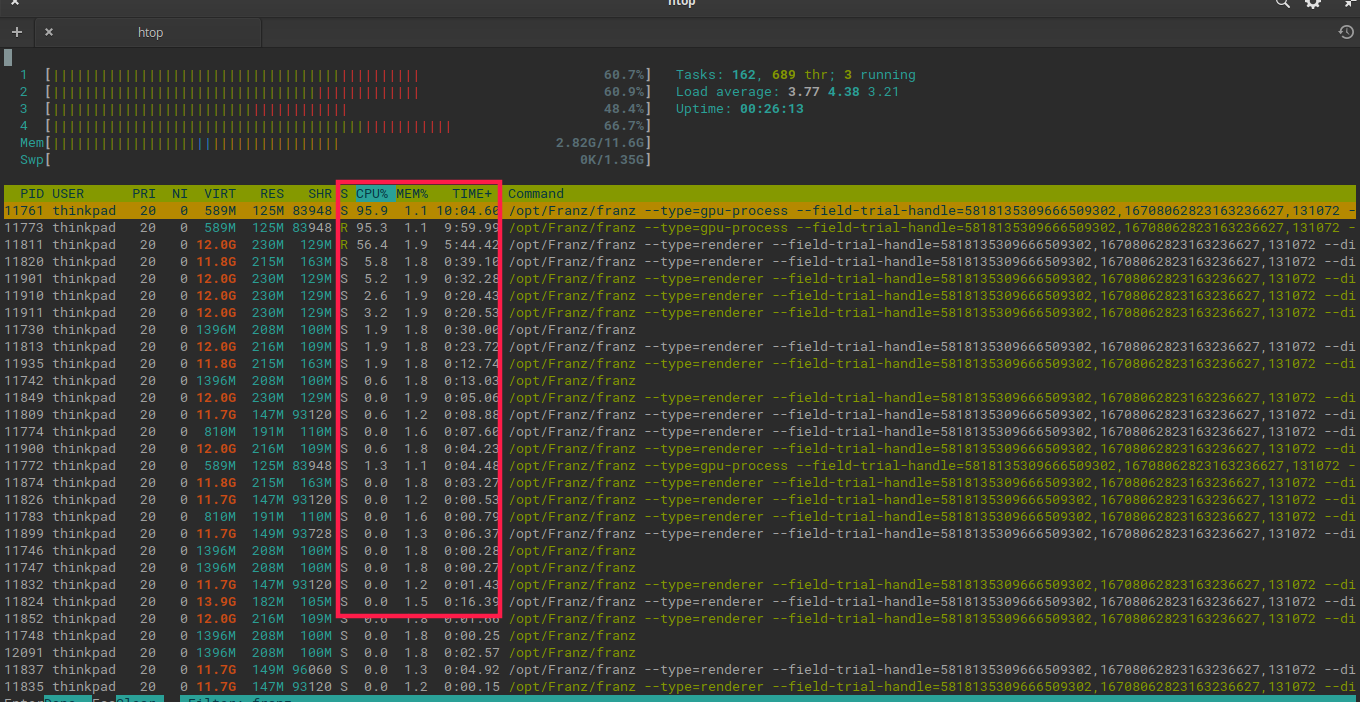The image size is (1360, 702).
Task: Sort by the CPU% column header
Action: tap(372, 194)
